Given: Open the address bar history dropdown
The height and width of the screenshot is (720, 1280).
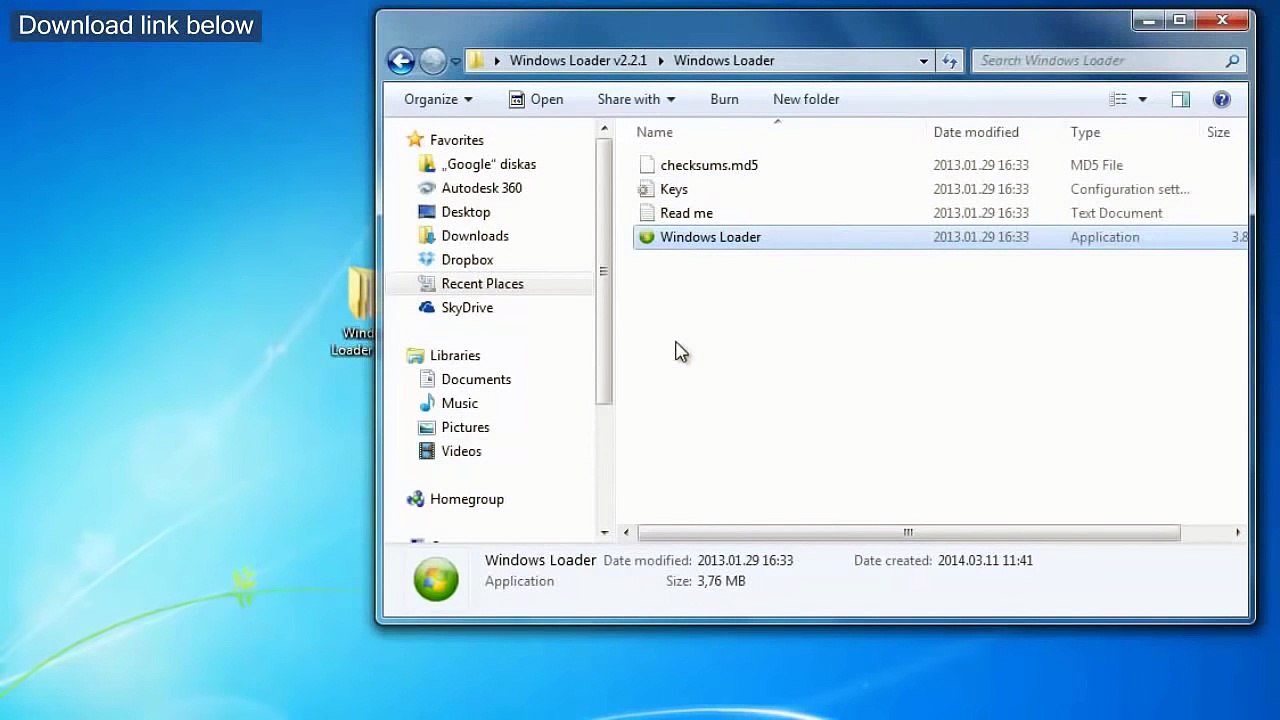Looking at the screenshot, I should [x=923, y=61].
